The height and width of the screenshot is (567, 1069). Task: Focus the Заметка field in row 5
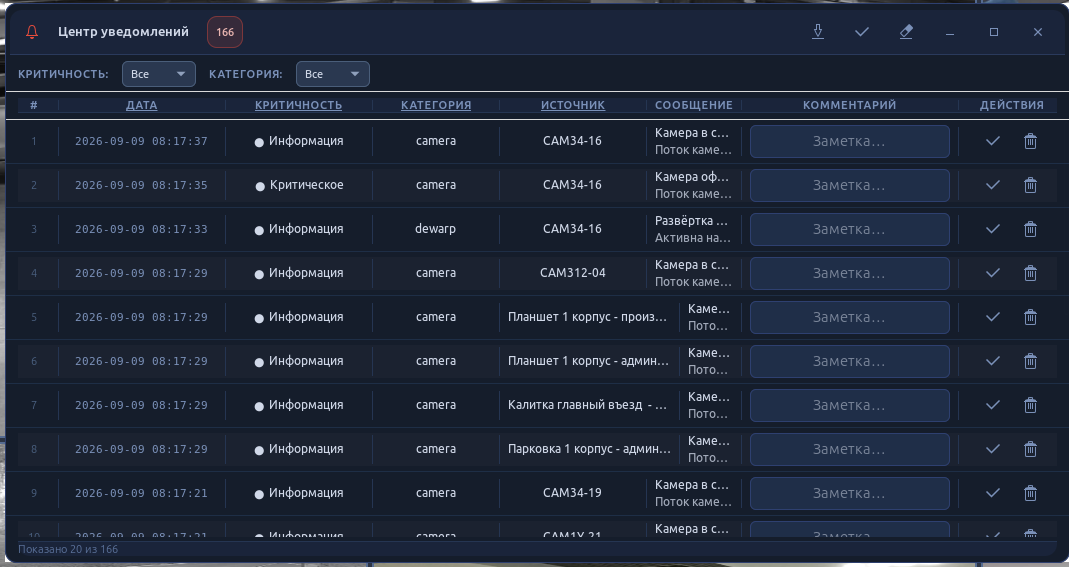coord(849,318)
